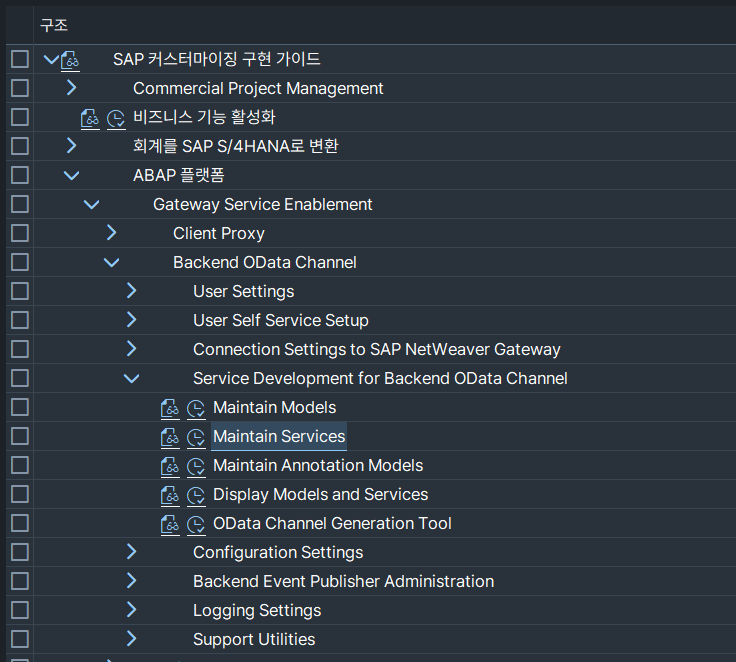Collapse Service Development for Backend OData Channel
The image size is (736, 662).
131,378
